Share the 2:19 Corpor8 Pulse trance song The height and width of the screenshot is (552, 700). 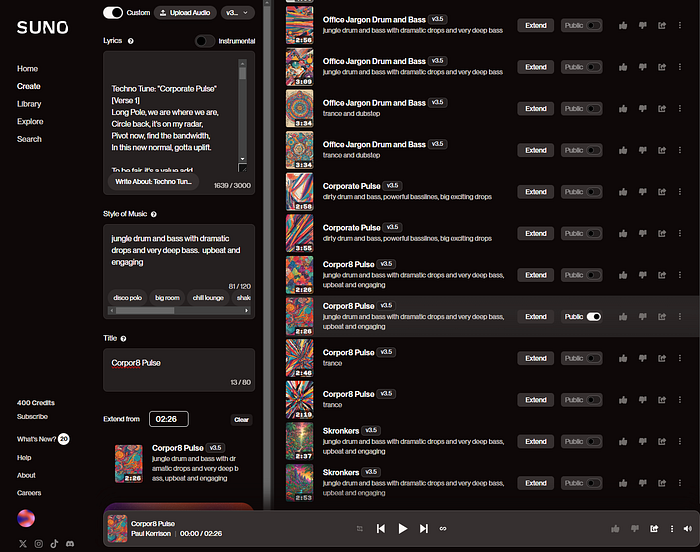pyautogui.click(x=662, y=400)
